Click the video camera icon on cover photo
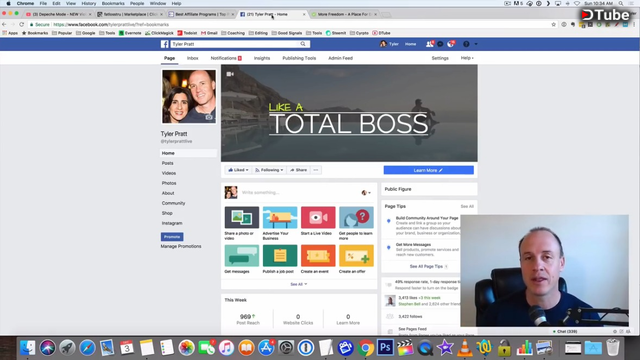This screenshot has height=360, width=640. click(230, 74)
